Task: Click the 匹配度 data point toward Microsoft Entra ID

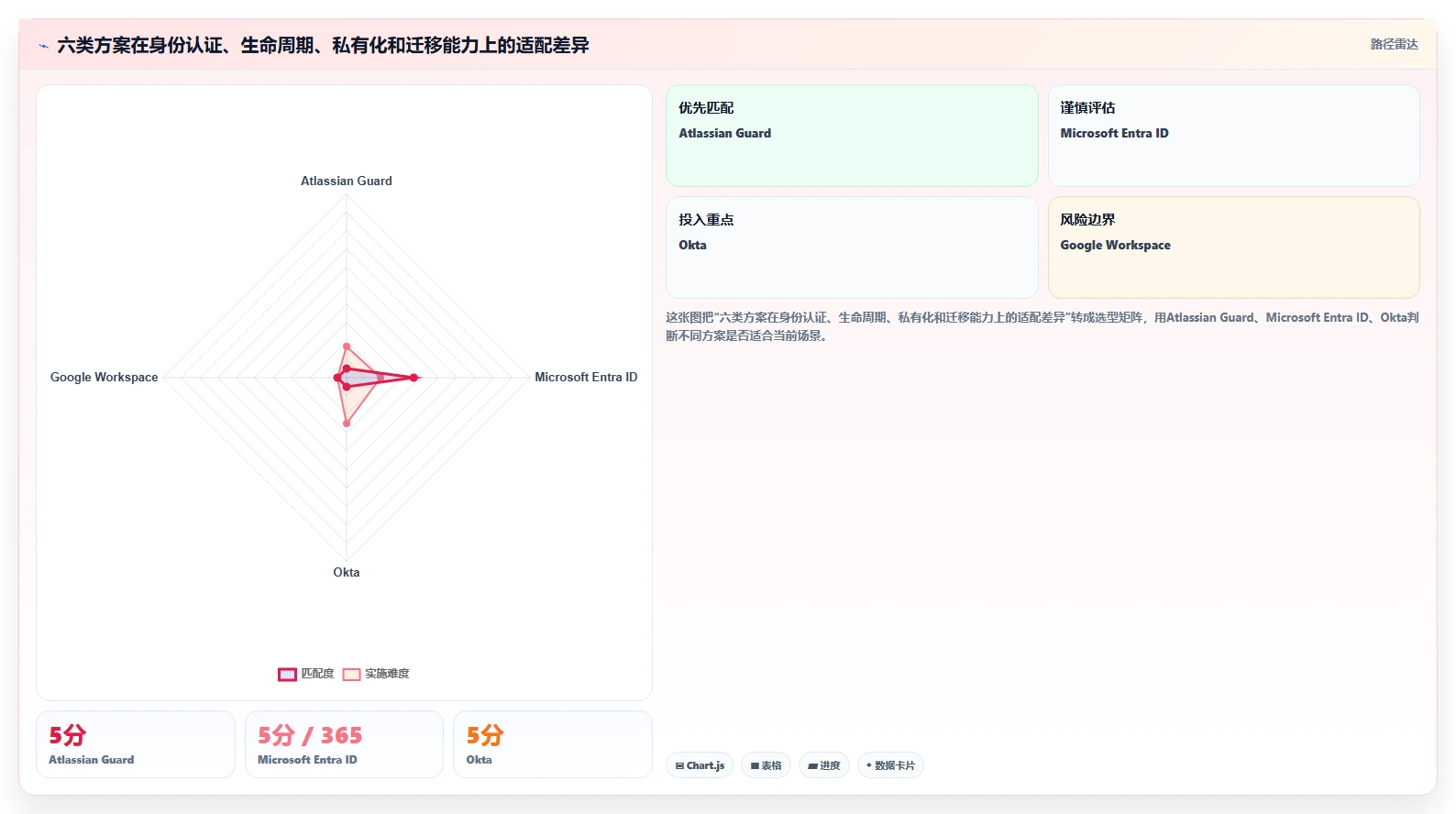Action: point(414,378)
